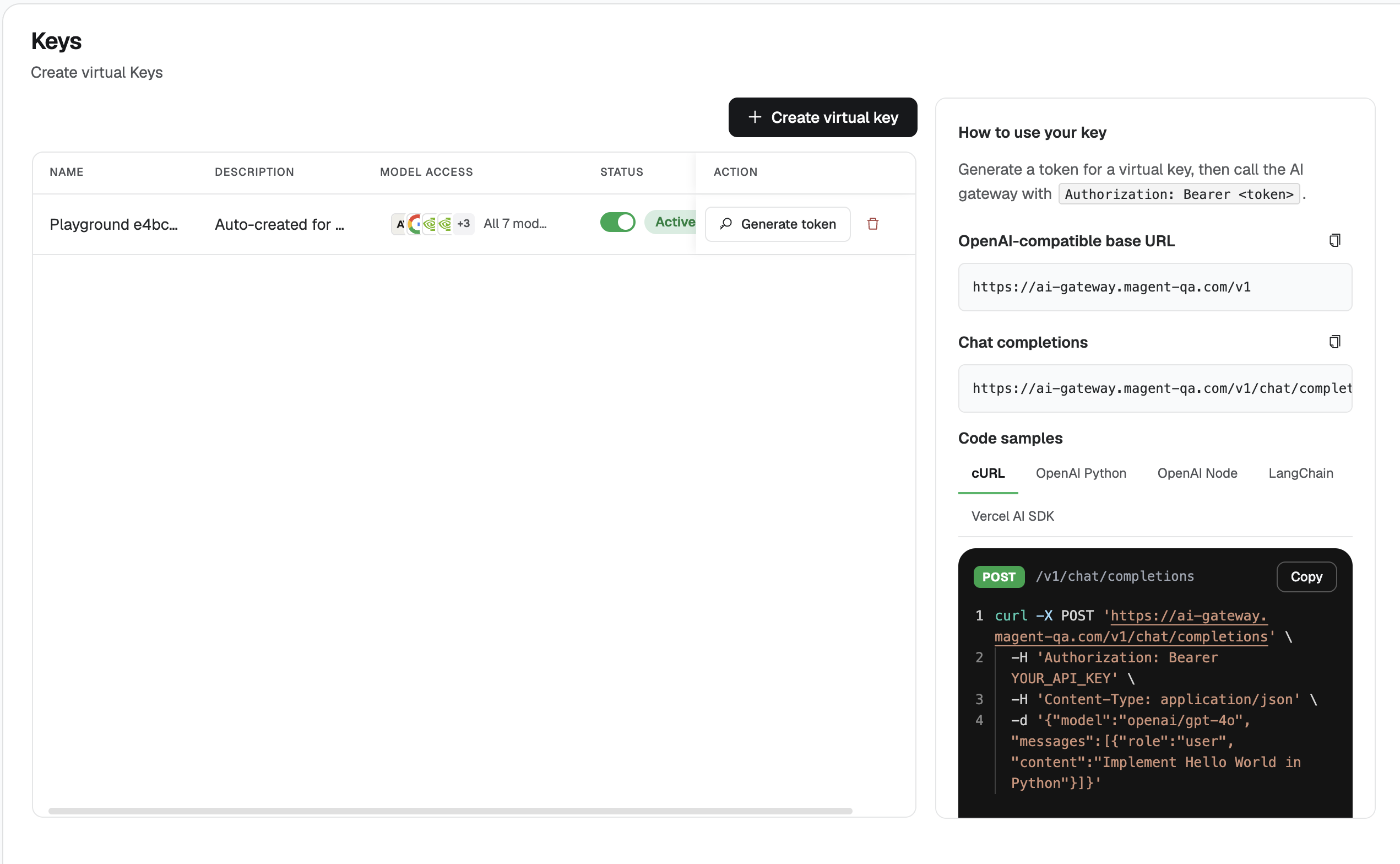The height and width of the screenshot is (864, 1400).
Task: Click the 'All 7 mod...' model access text
Action: (515, 223)
